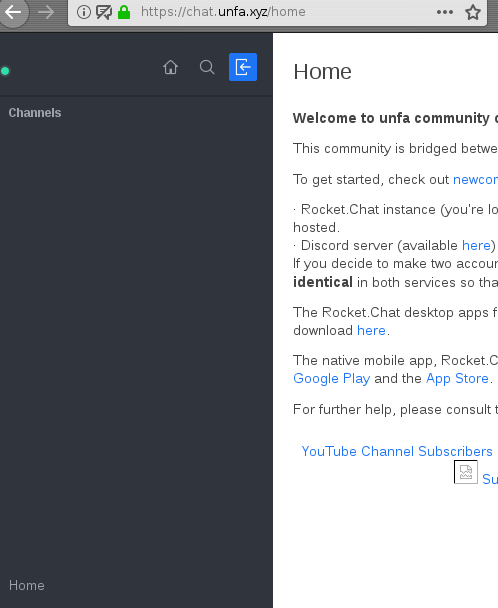498x608 pixels.
Task: Follow the Discord server 'here' link
Action: 476,245
